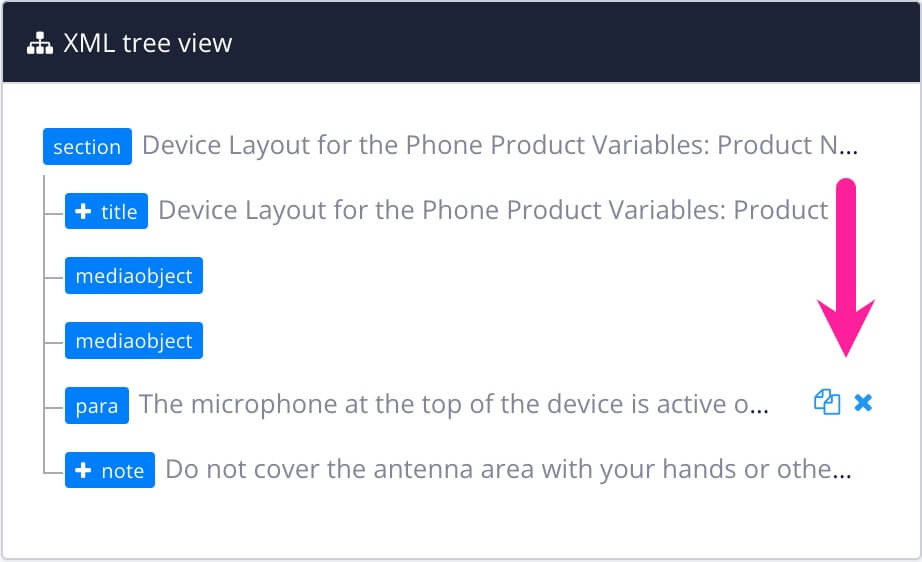The height and width of the screenshot is (562, 922).
Task: Click the tree hierarchy icon in the header
Action: [x=40, y=43]
